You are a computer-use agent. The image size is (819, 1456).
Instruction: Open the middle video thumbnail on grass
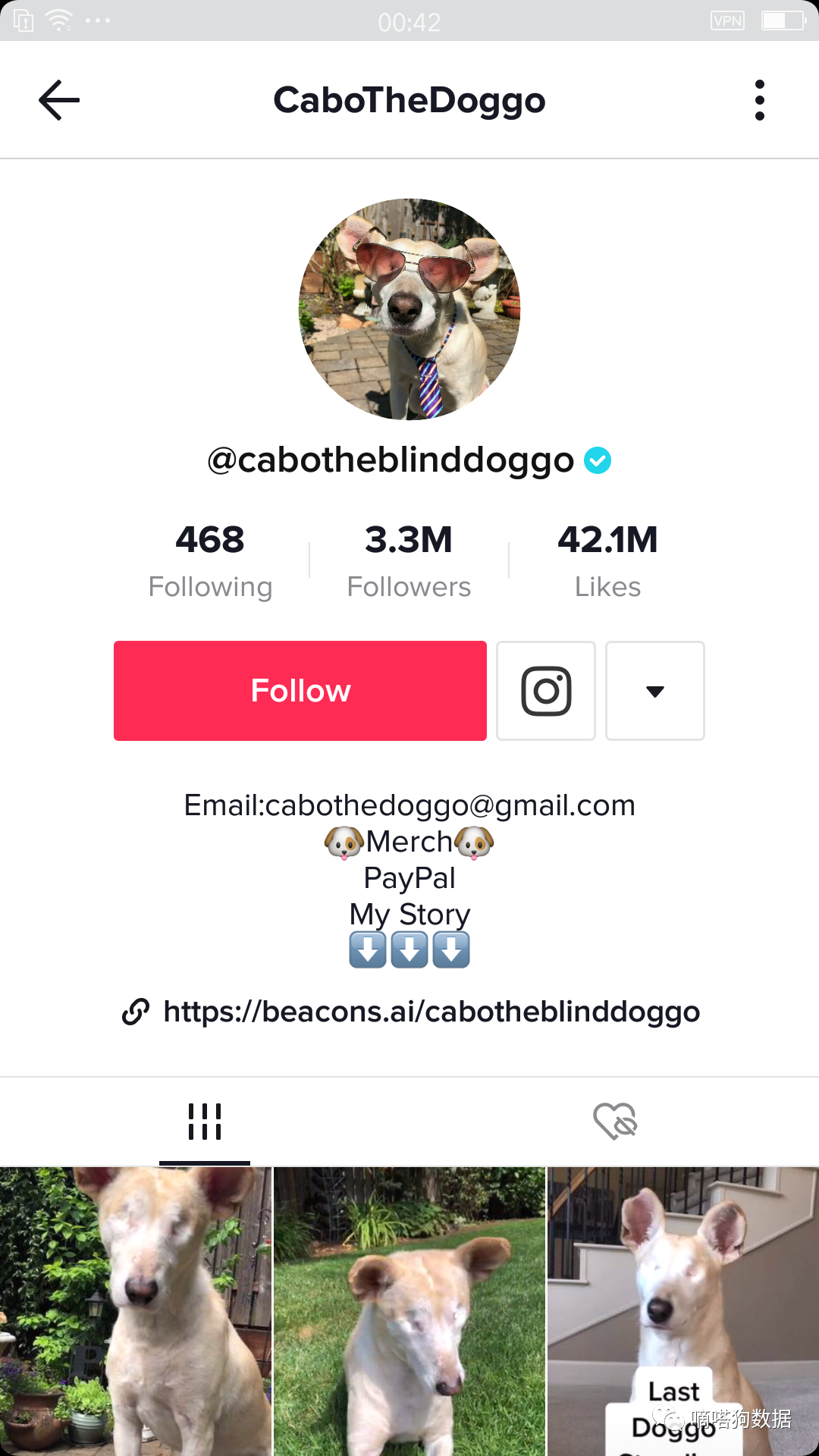(409, 1312)
